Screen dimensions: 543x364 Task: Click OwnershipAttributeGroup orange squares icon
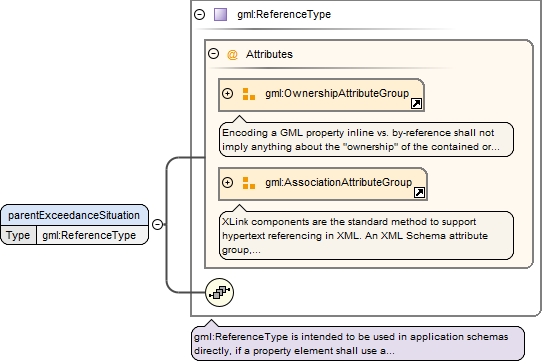pyautogui.click(x=249, y=94)
